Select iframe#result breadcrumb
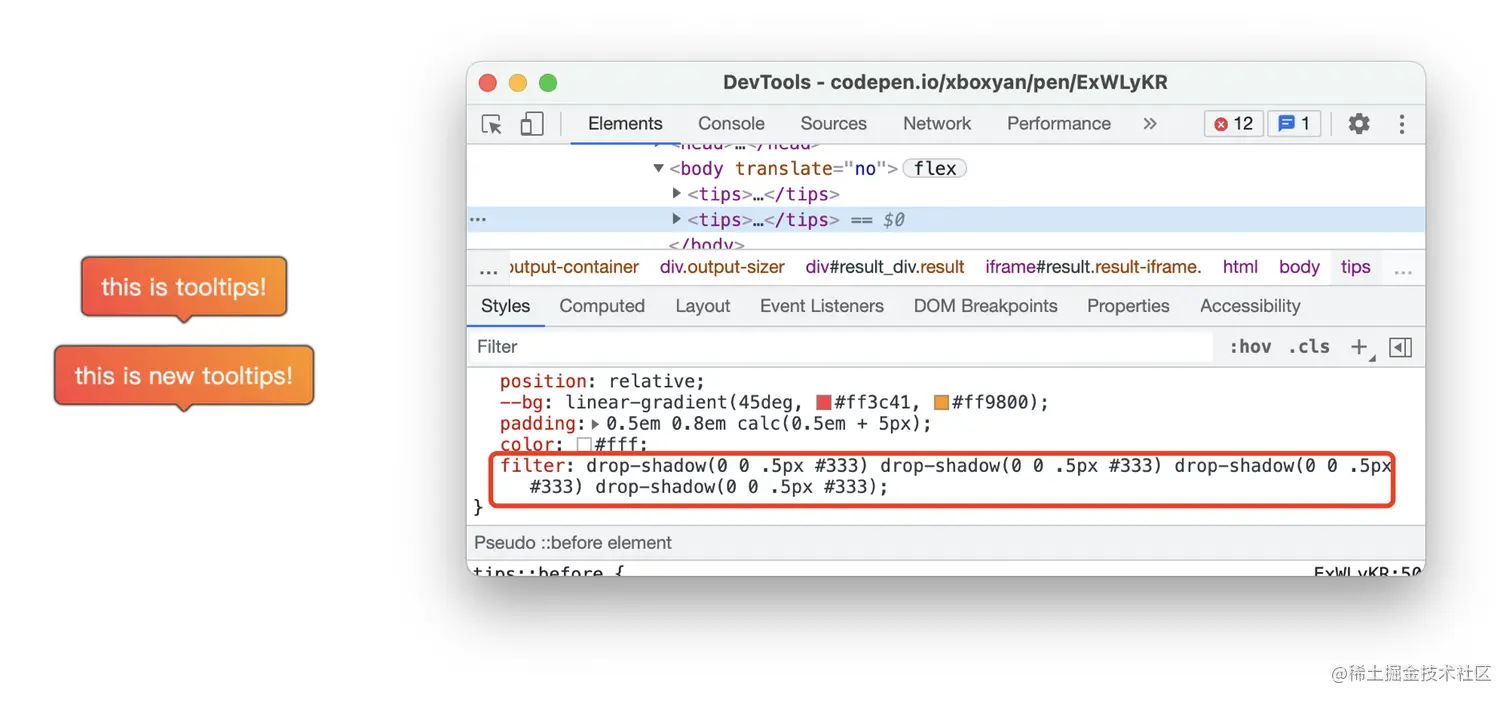1512x704 pixels. [1093, 267]
